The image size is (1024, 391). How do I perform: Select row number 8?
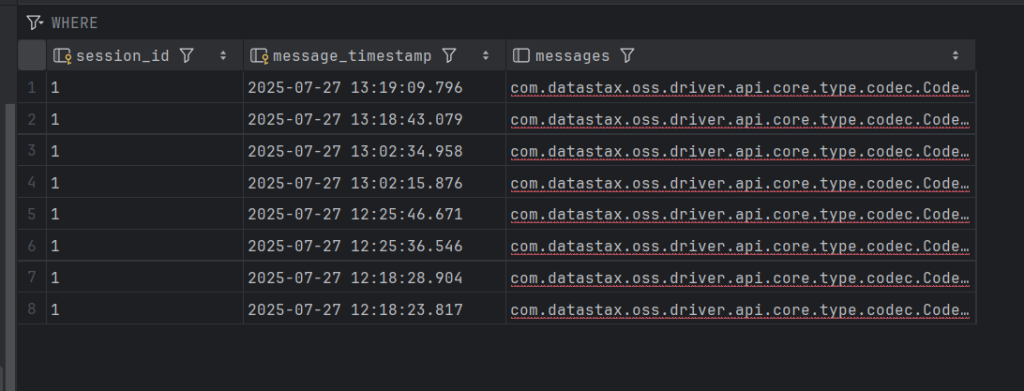pyautogui.click(x=31, y=309)
